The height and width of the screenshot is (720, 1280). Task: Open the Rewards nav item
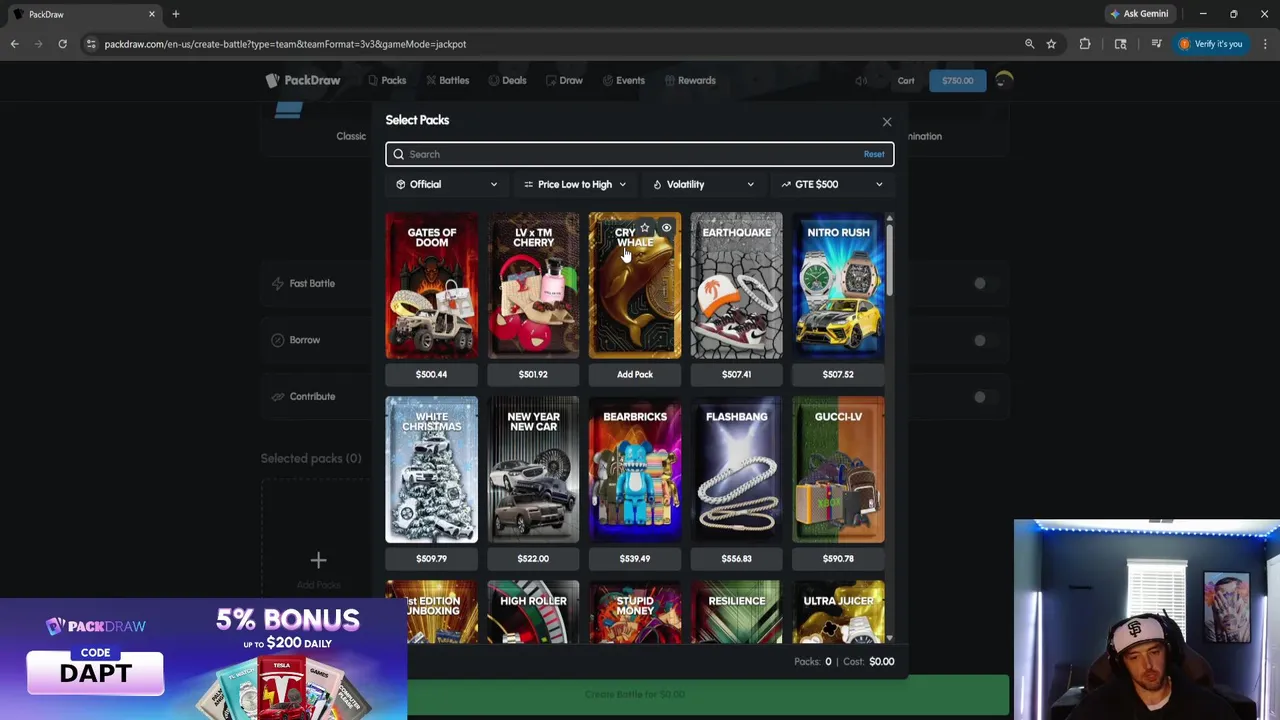[x=690, y=80]
